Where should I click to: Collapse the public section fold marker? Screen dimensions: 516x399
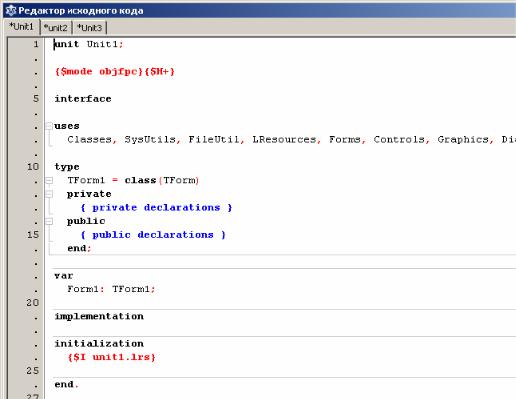49,221
